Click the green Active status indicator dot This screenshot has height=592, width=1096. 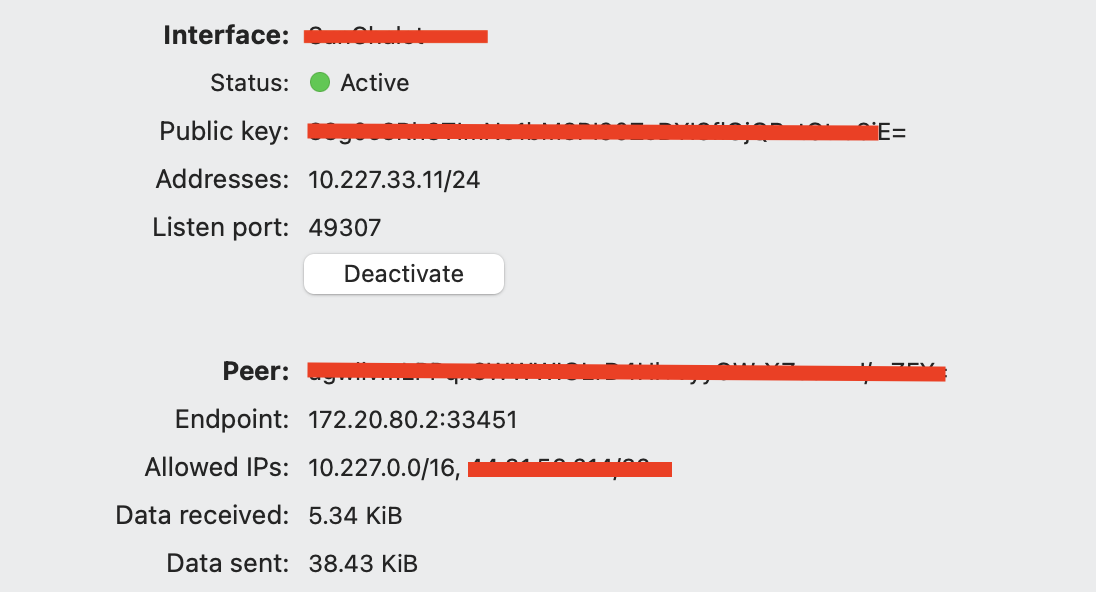(x=320, y=82)
